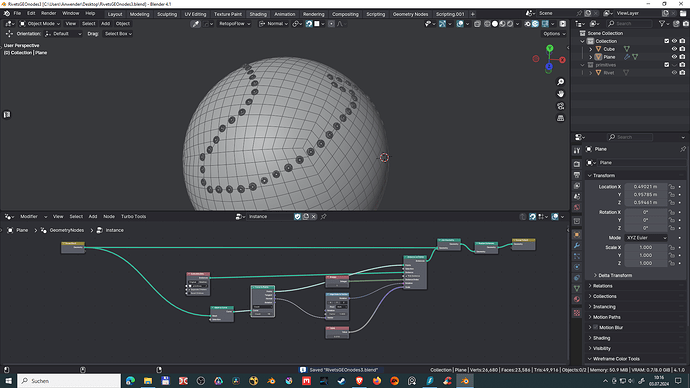Toggle Rivet object eye visibility
This screenshot has width=690, height=388.
674,73
